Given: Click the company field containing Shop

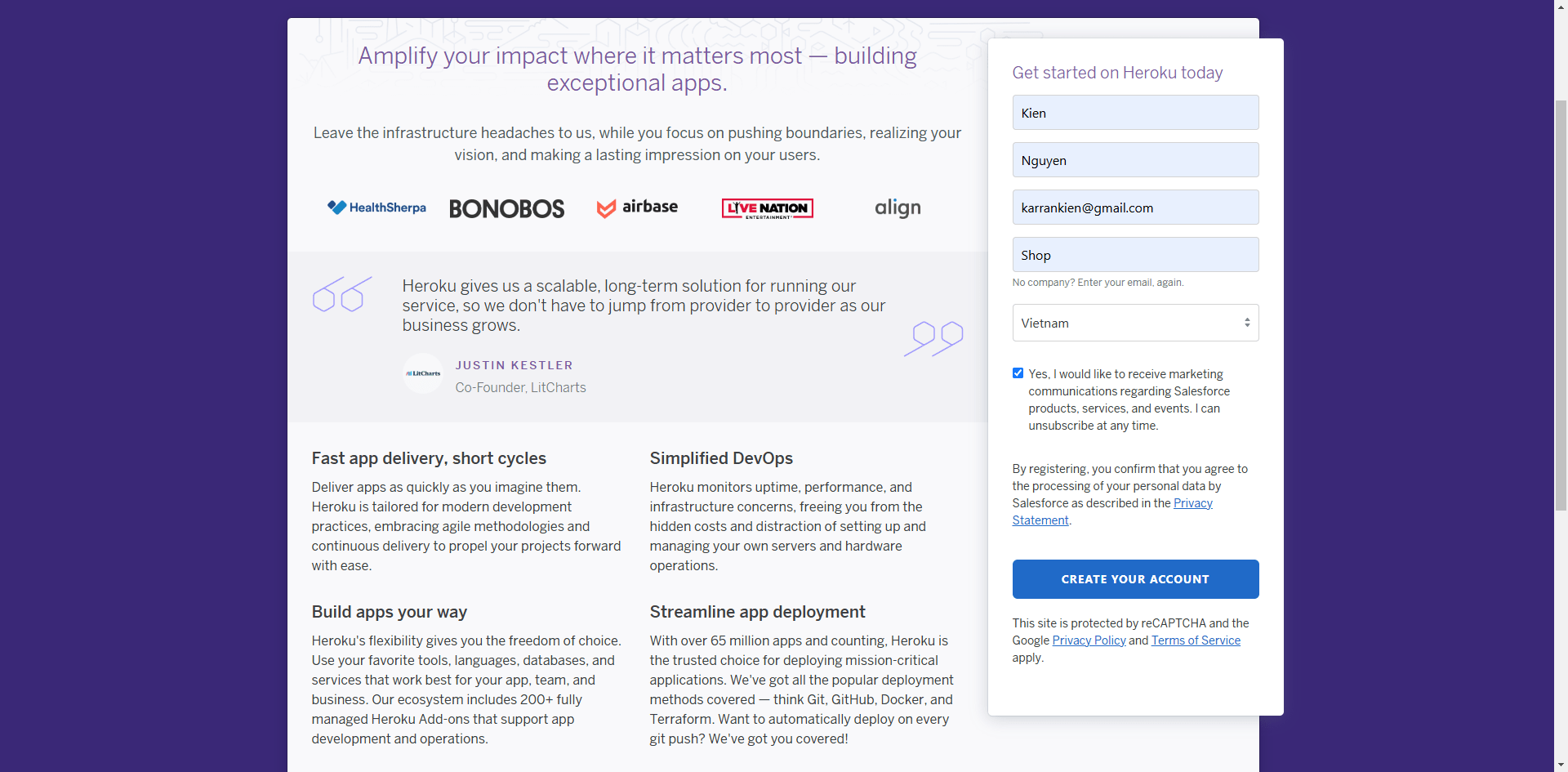Looking at the screenshot, I should pyautogui.click(x=1135, y=255).
